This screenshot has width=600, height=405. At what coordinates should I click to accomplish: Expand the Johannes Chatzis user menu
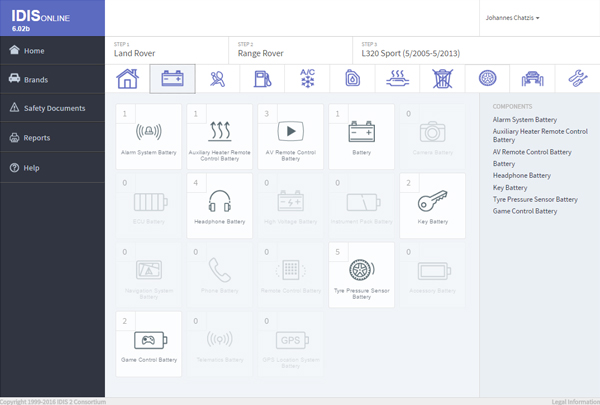[512, 18]
